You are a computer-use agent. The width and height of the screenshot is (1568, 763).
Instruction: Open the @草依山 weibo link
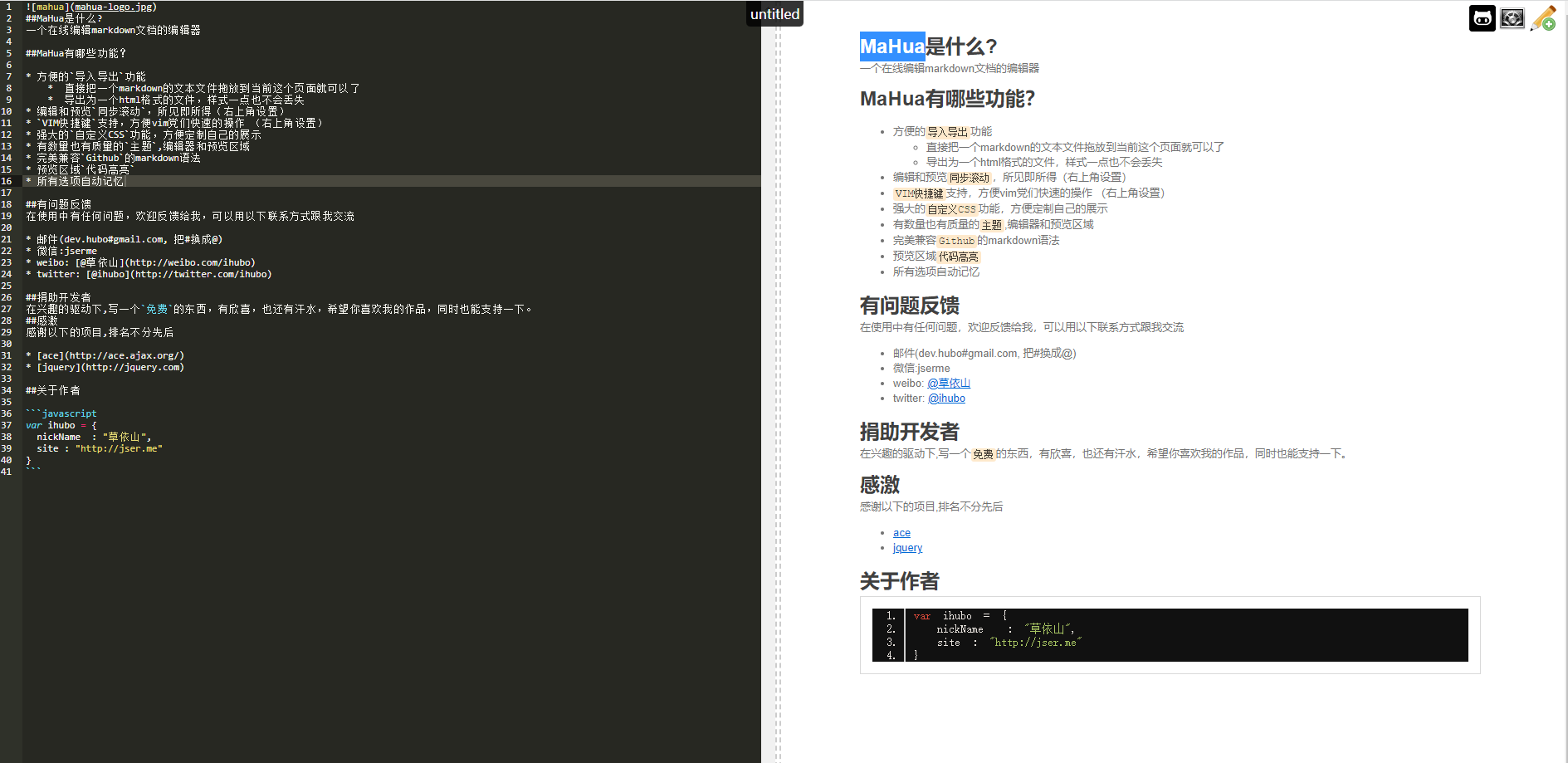pyautogui.click(x=949, y=383)
